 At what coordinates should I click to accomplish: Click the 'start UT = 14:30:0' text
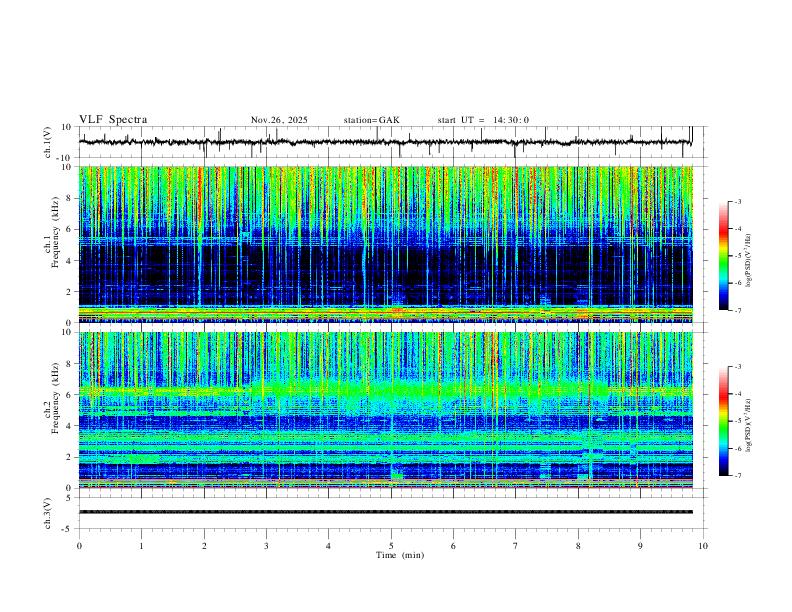tap(483, 120)
